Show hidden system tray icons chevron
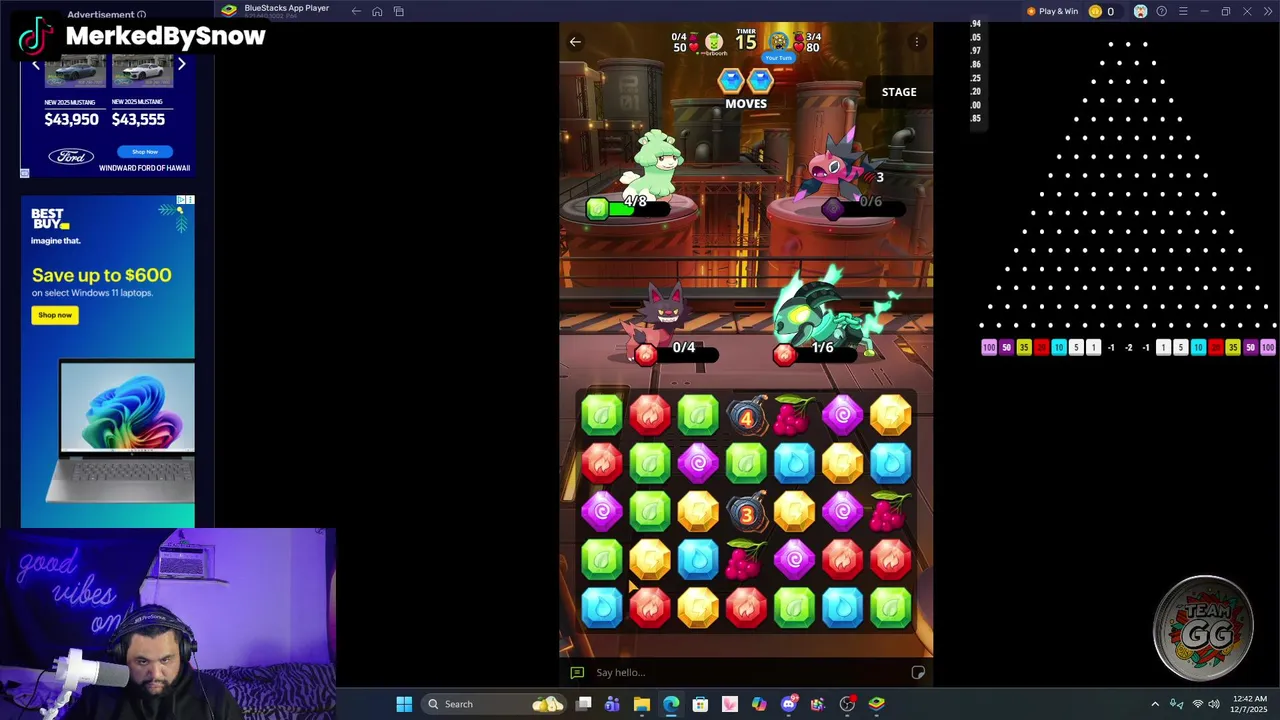The width and height of the screenshot is (1280, 720). pos(1155,704)
